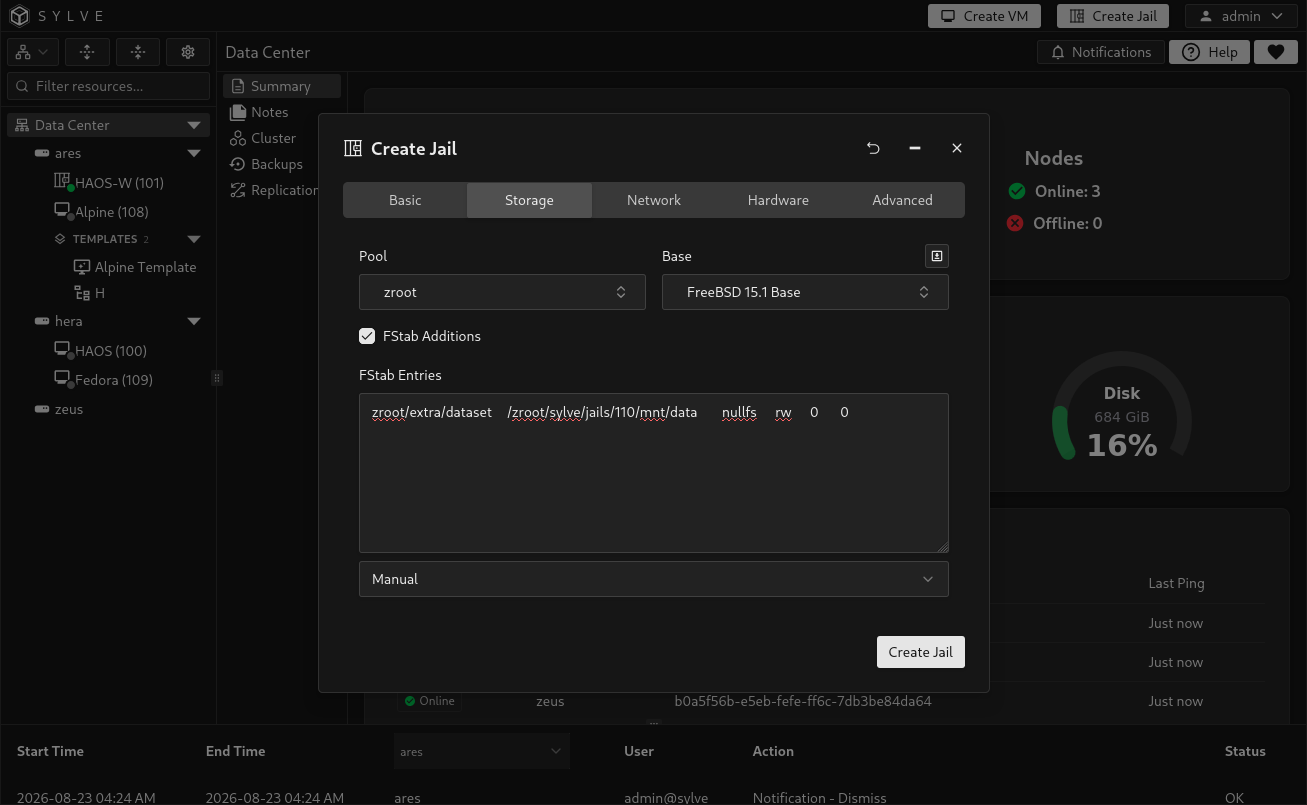Click in the Filter resources field

tap(109, 86)
